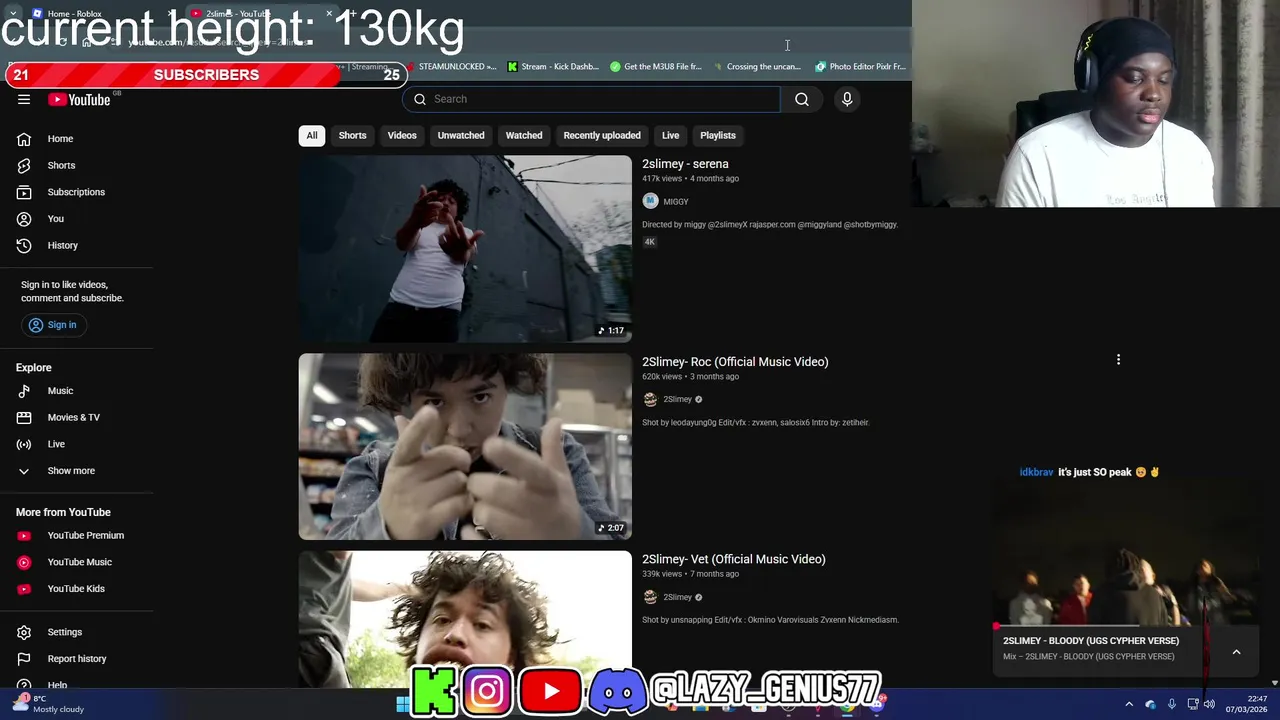Open Get the M3U8 File bookmark
The width and height of the screenshot is (1280, 720).
tap(656, 67)
